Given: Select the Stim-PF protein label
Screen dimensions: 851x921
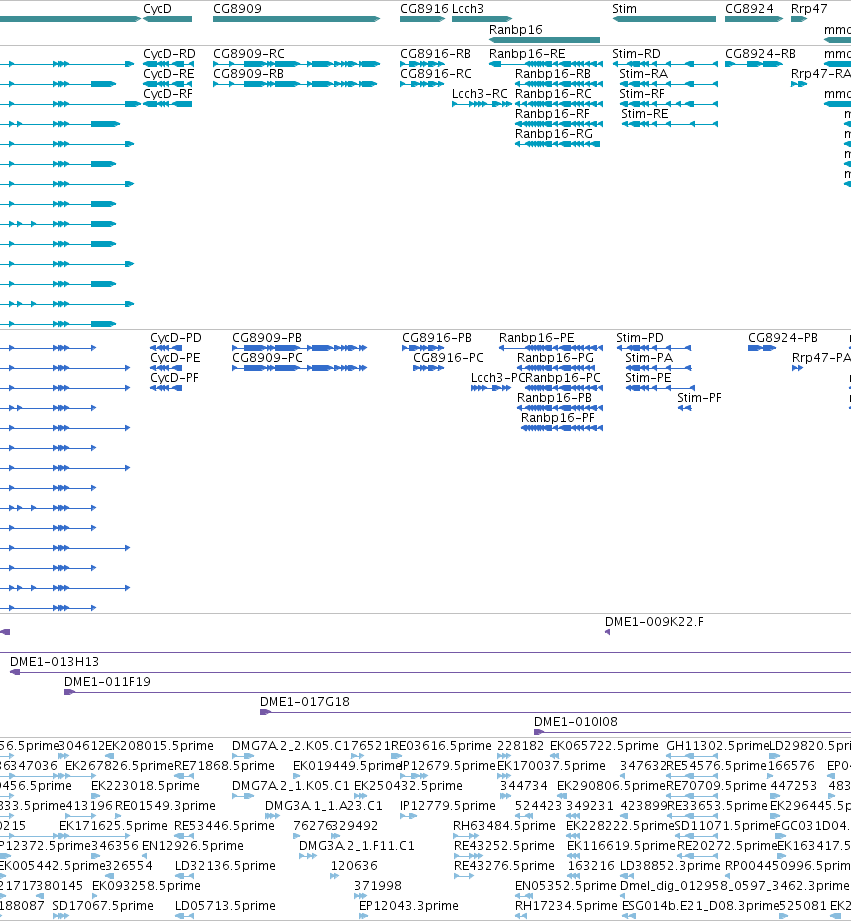Looking at the screenshot, I should pos(699,398).
